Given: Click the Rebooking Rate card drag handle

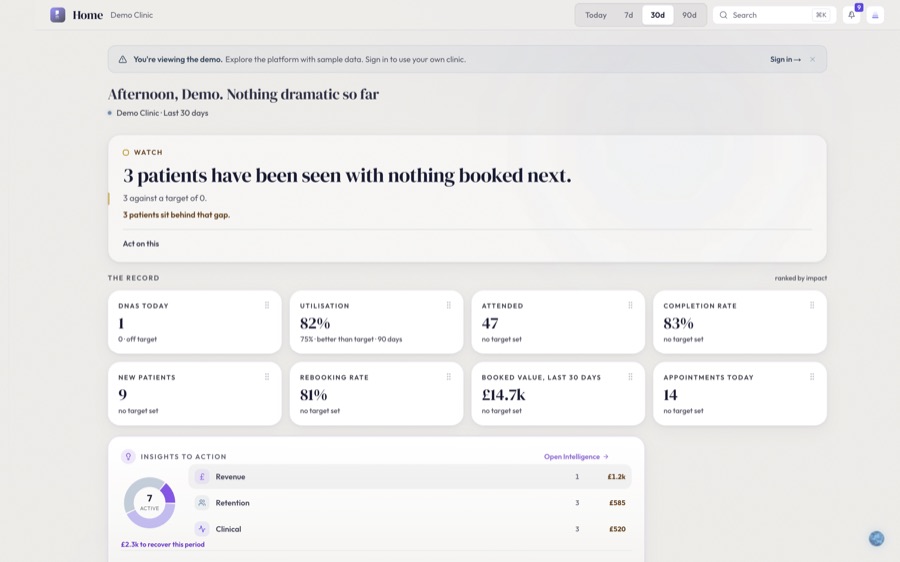Looking at the screenshot, I should pyautogui.click(x=448, y=377).
